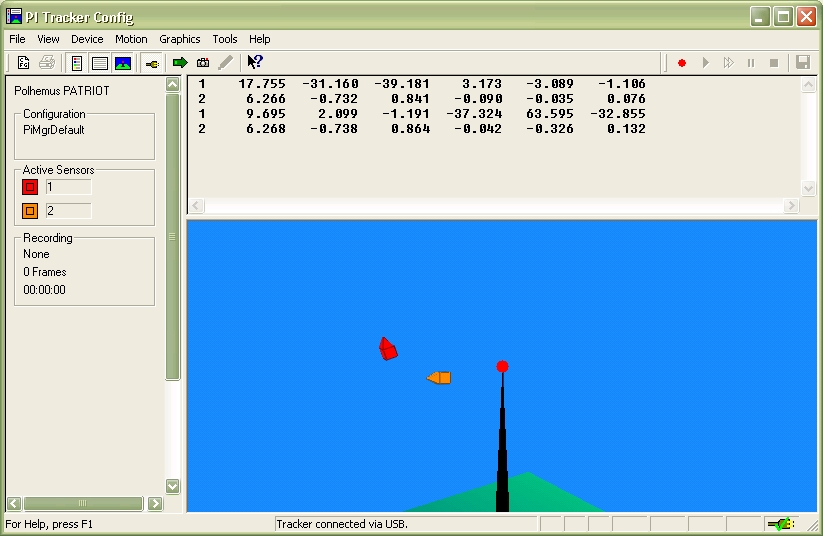823x536 pixels.
Task: Click the 'Polhemus PATRIOT' device label
Action: coord(62,91)
